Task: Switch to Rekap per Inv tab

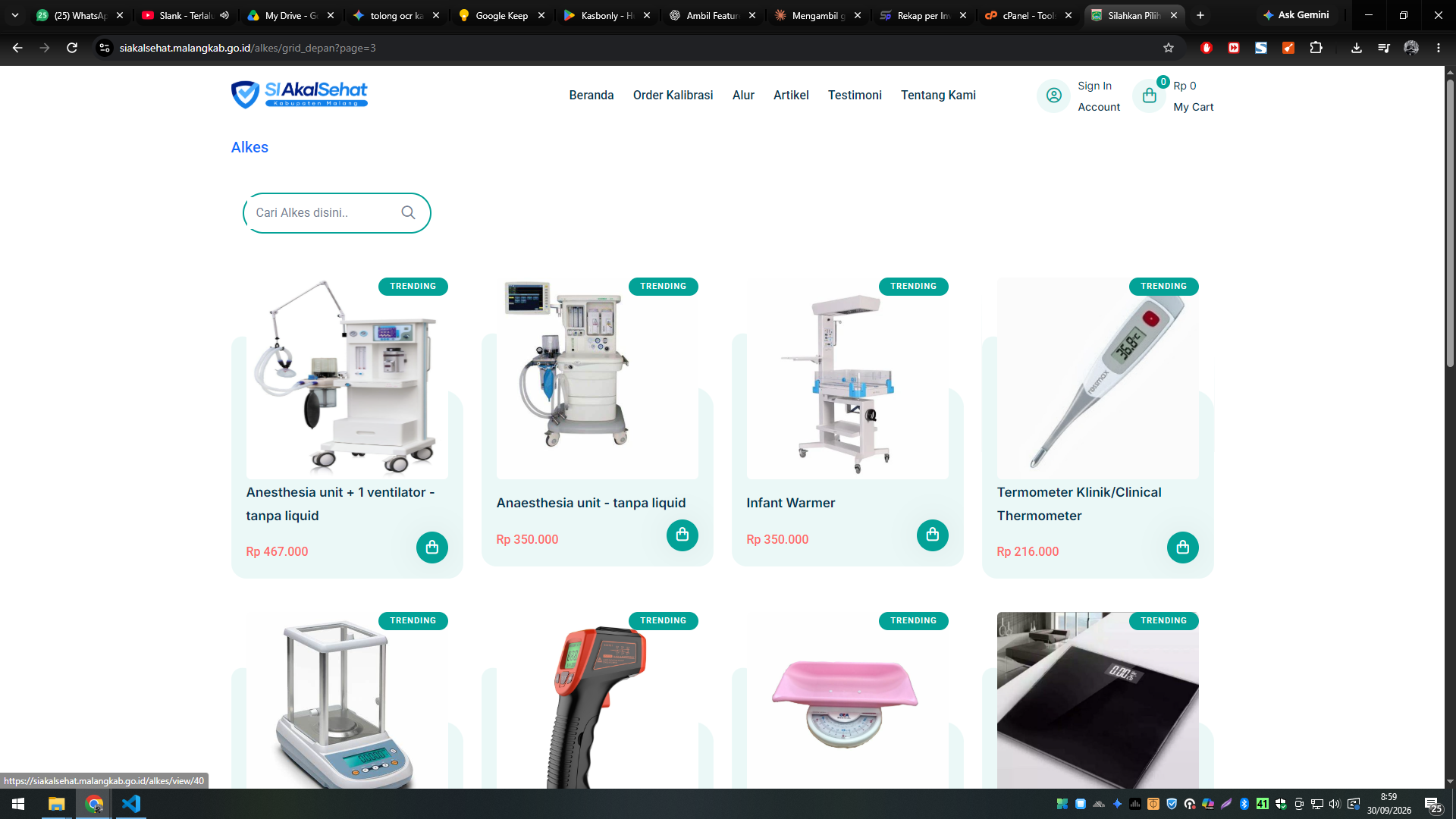Action: point(923,15)
